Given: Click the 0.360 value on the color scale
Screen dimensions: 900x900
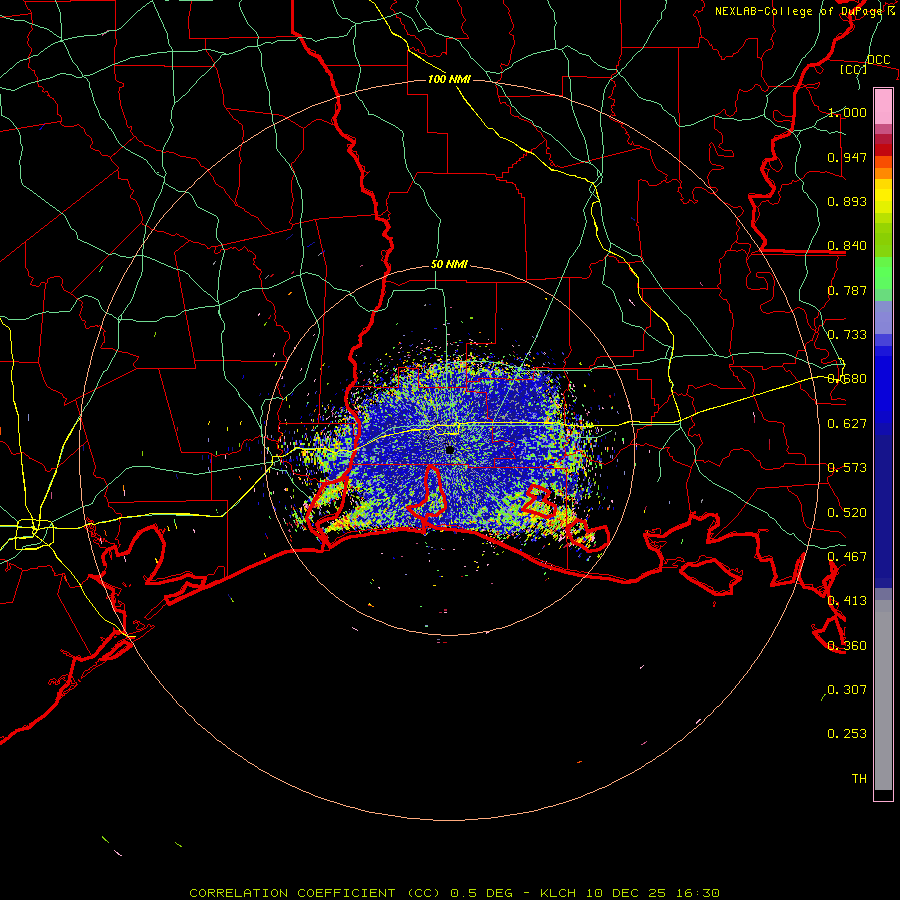Looking at the screenshot, I should [847, 646].
